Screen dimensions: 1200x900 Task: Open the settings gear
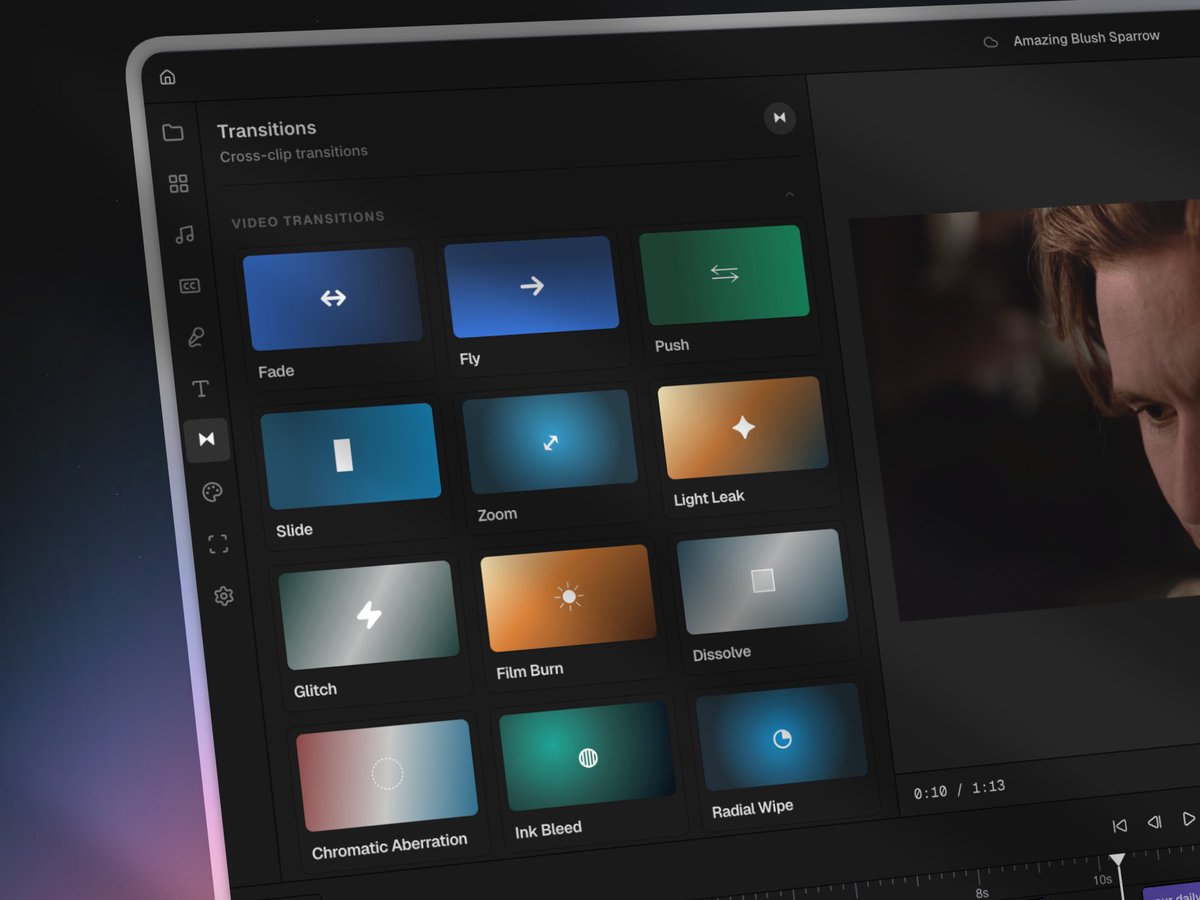(x=223, y=595)
